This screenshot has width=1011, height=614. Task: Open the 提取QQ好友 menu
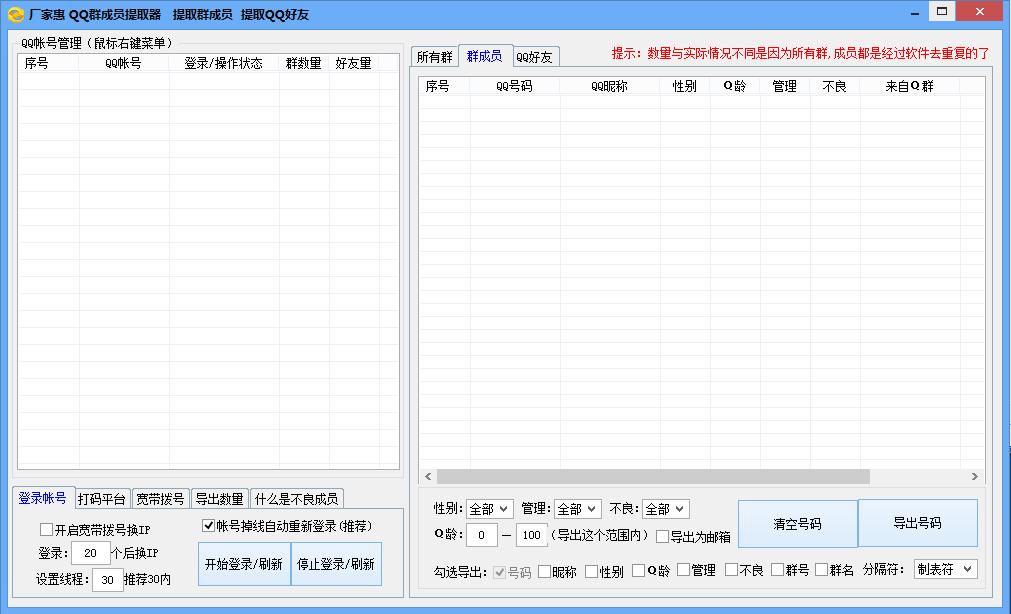[x=276, y=14]
